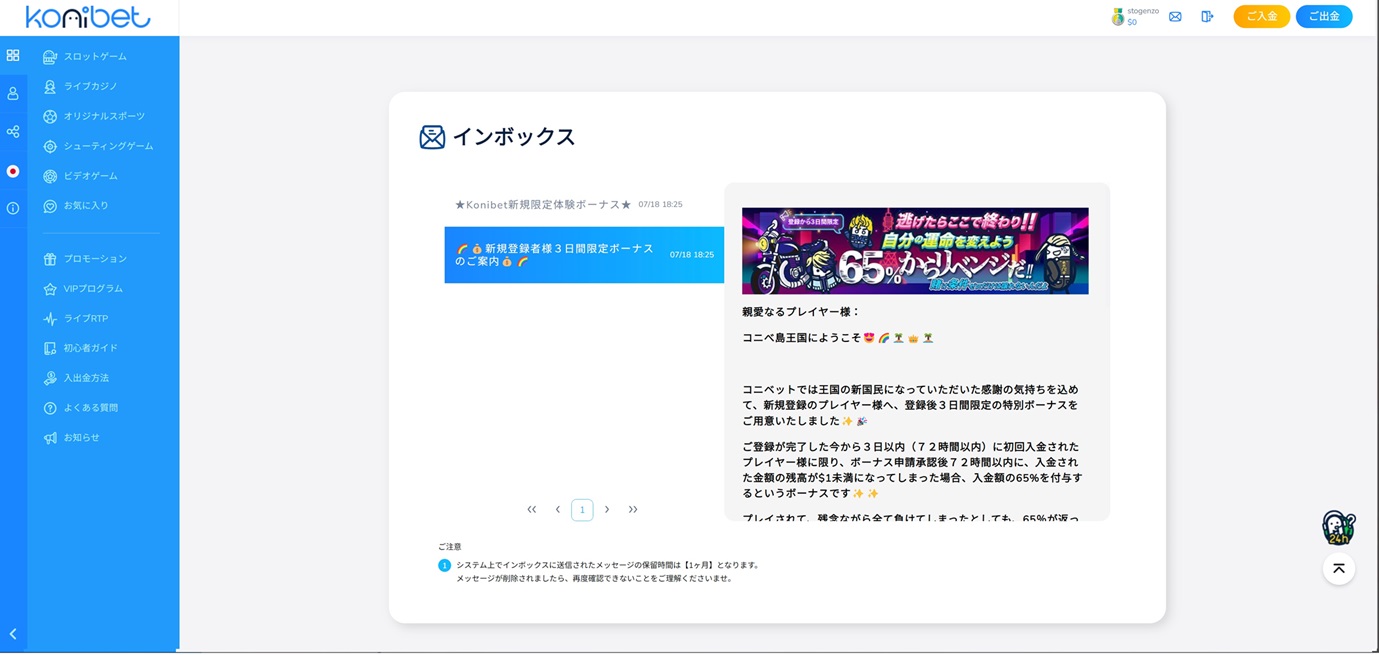Select the grid dashboard icon in sidebar

point(13,56)
